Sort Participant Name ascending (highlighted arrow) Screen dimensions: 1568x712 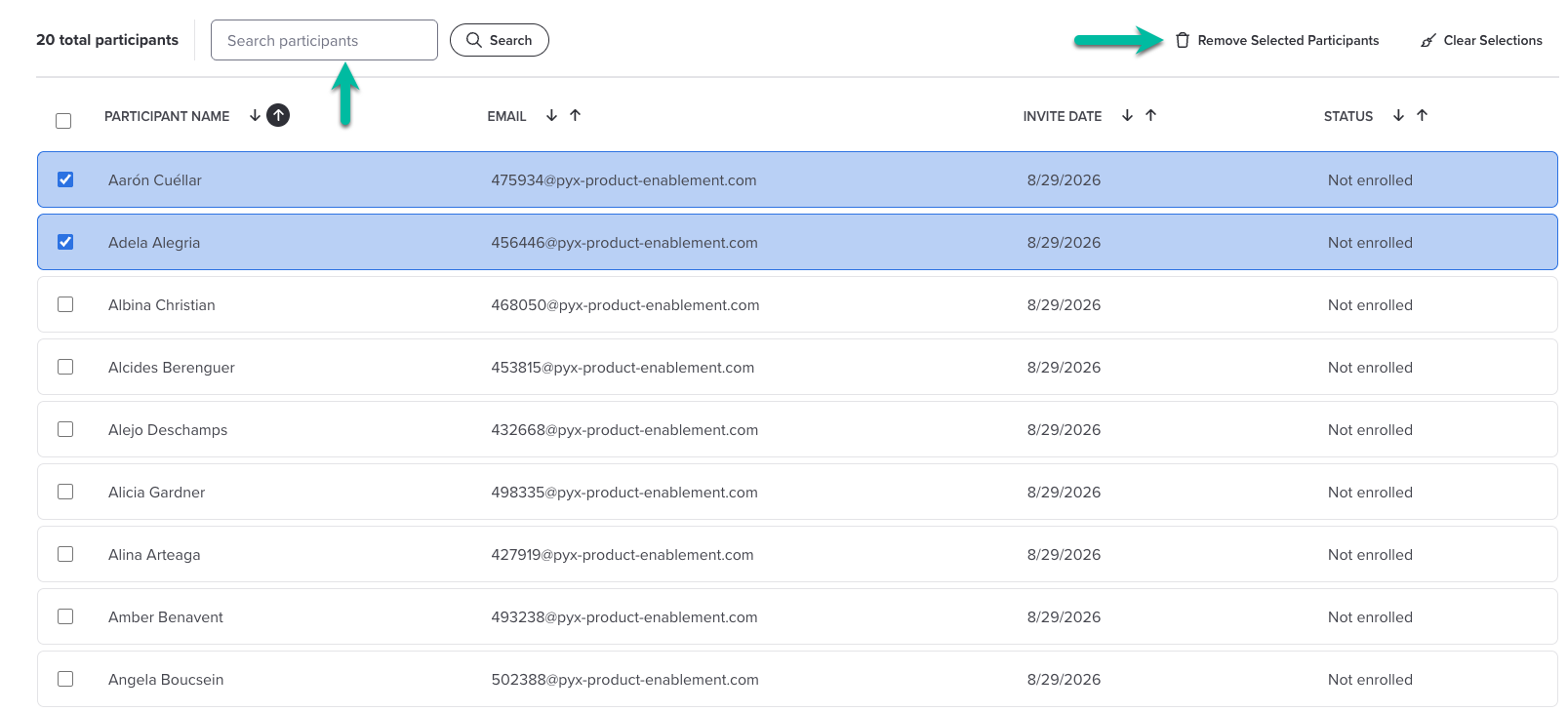278,115
